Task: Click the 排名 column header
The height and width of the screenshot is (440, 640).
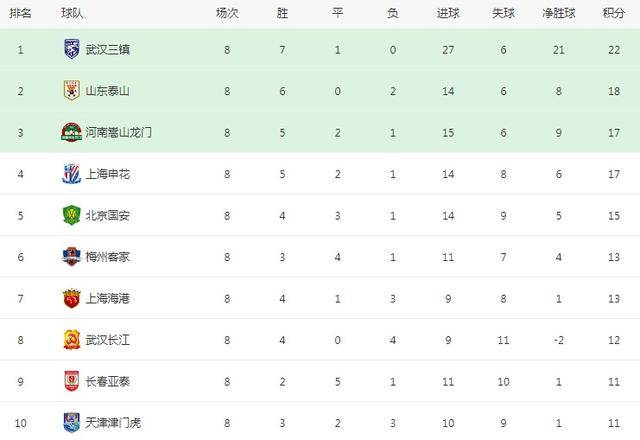Action: pos(20,13)
